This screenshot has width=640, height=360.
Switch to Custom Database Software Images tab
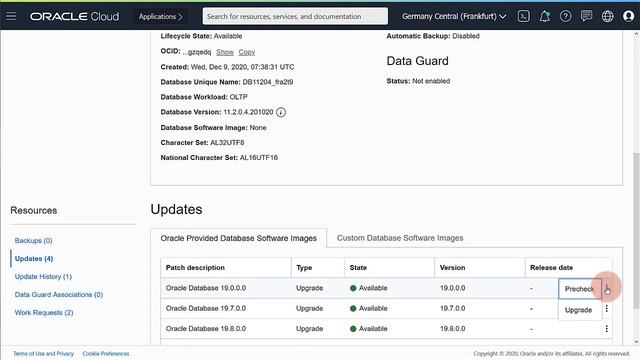pyautogui.click(x=400, y=238)
